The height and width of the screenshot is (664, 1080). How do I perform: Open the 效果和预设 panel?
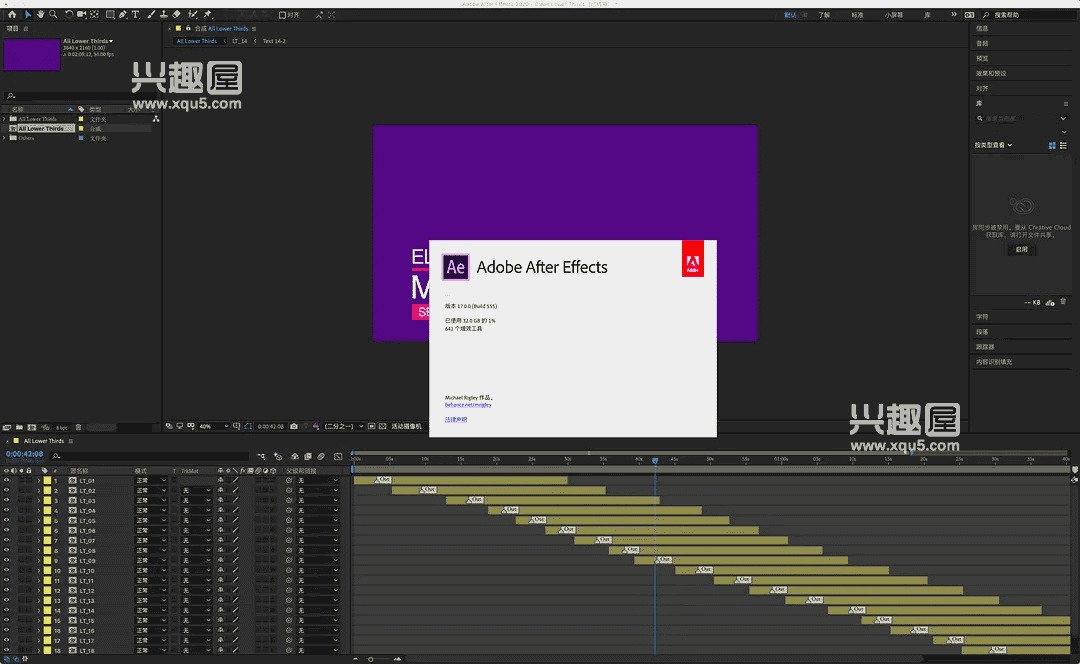(x=990, y=73)
